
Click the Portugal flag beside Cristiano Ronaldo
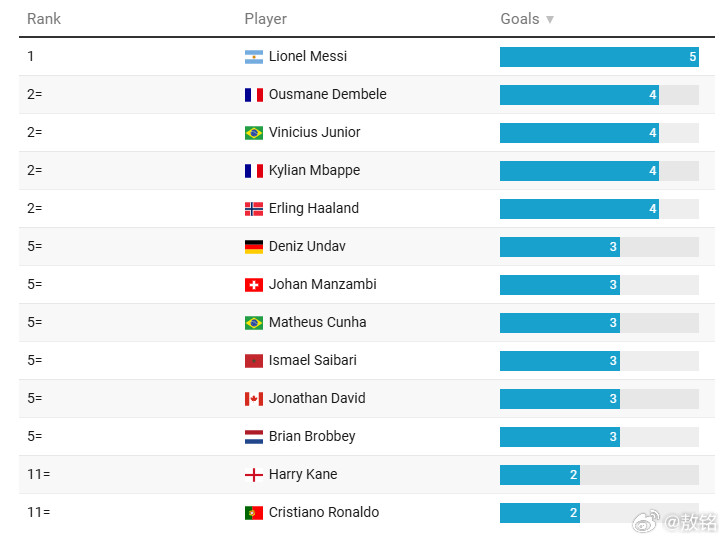(x=254, y=513)
